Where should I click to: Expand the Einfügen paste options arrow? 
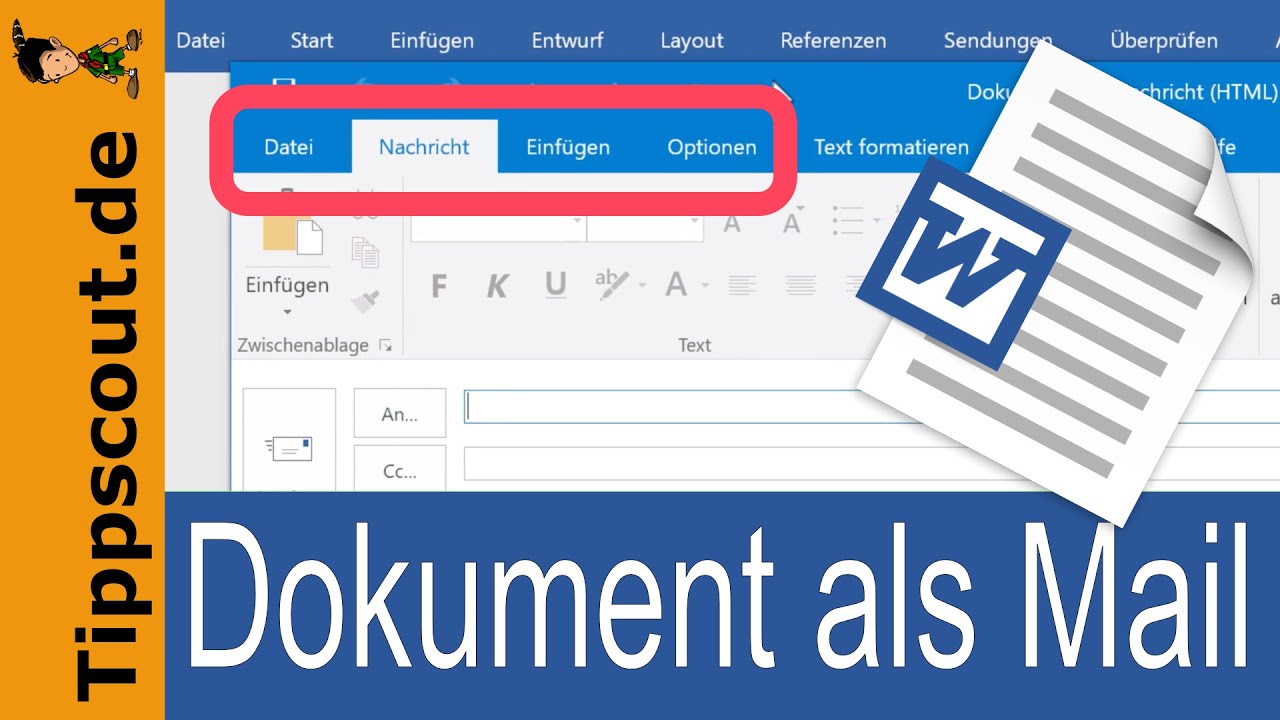click(x=287, y=312)
